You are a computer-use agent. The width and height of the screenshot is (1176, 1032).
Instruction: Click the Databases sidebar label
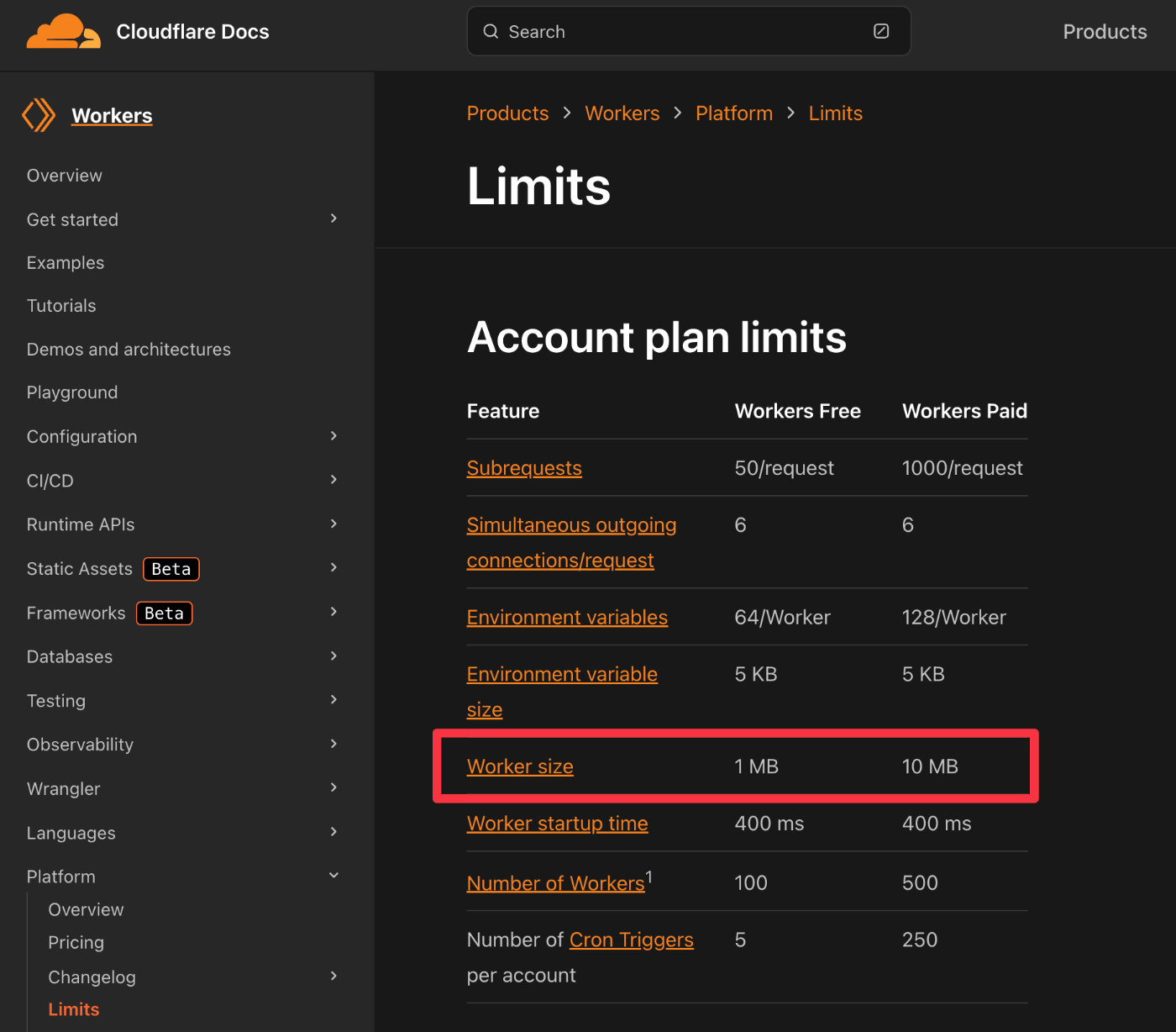[x=70, y=657]
